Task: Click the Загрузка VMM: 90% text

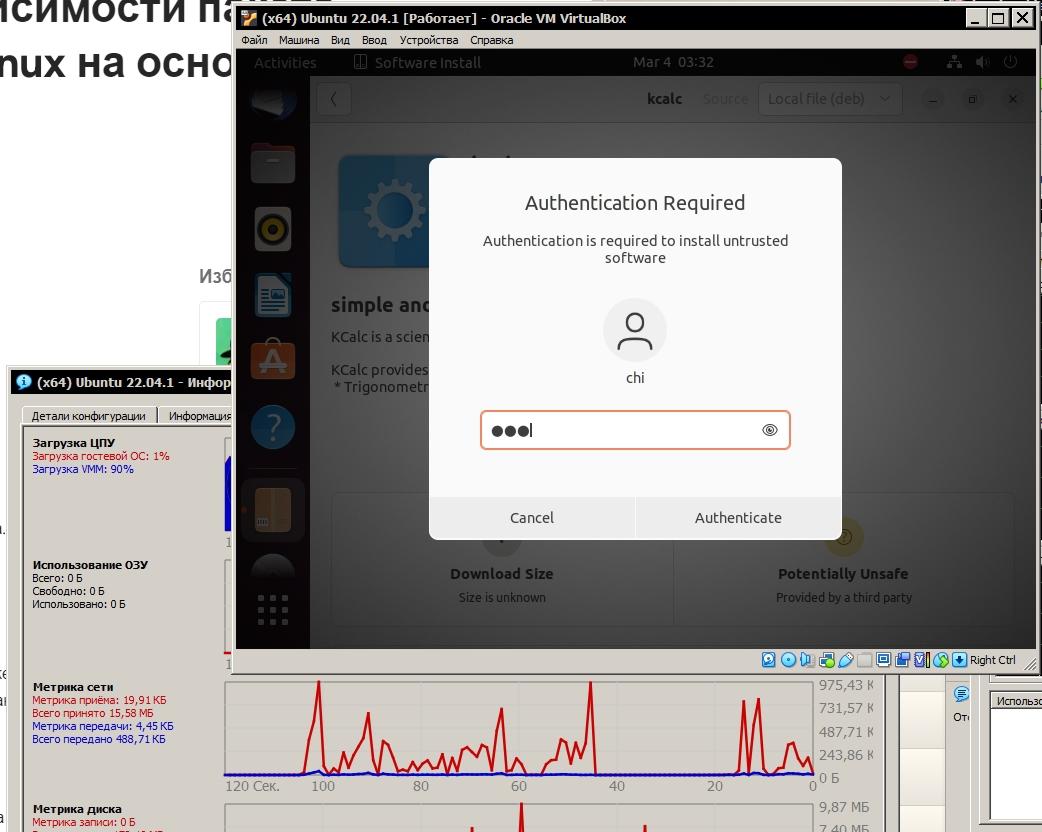Action: click(82, 469)
